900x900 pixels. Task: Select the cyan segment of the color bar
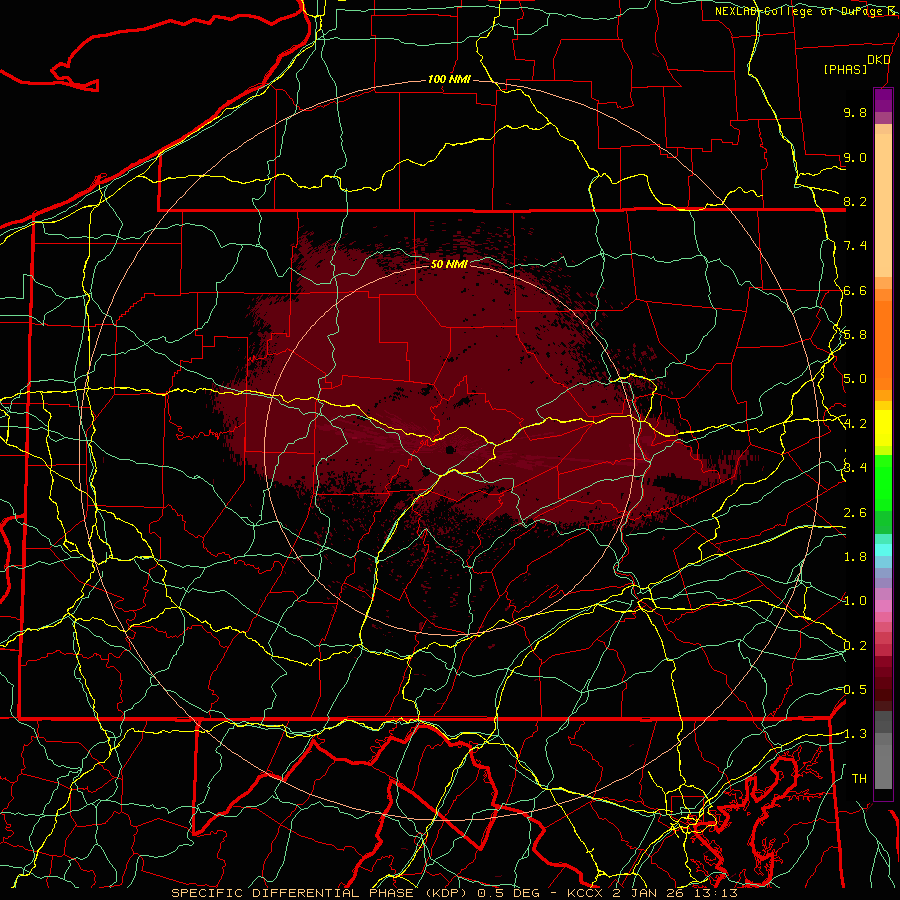[883, 550]
